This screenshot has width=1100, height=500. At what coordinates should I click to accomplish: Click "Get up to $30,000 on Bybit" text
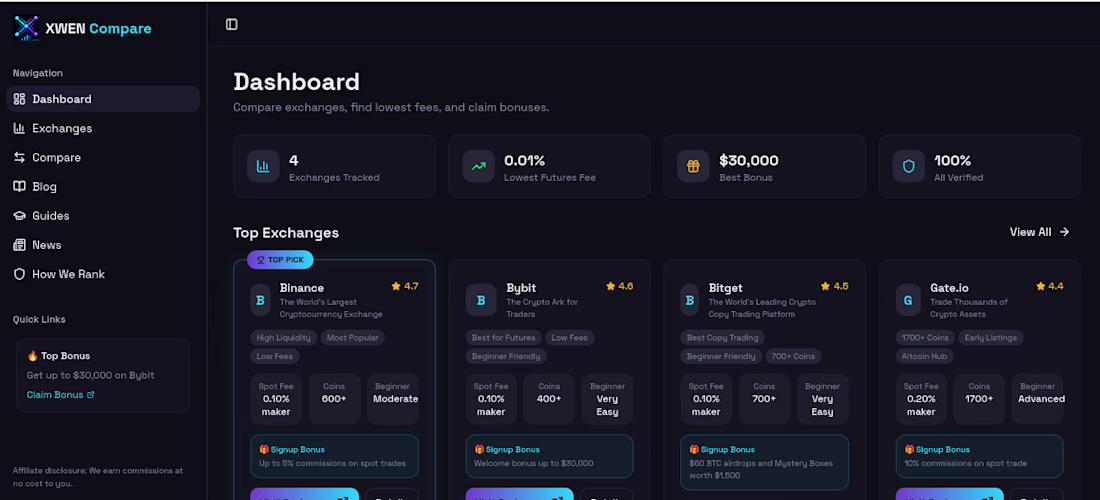[x=90, y=375]
